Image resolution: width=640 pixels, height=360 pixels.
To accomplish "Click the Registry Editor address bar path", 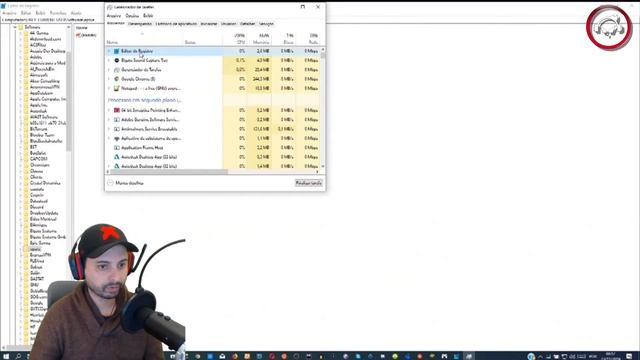I will click(x=49, y=20).
